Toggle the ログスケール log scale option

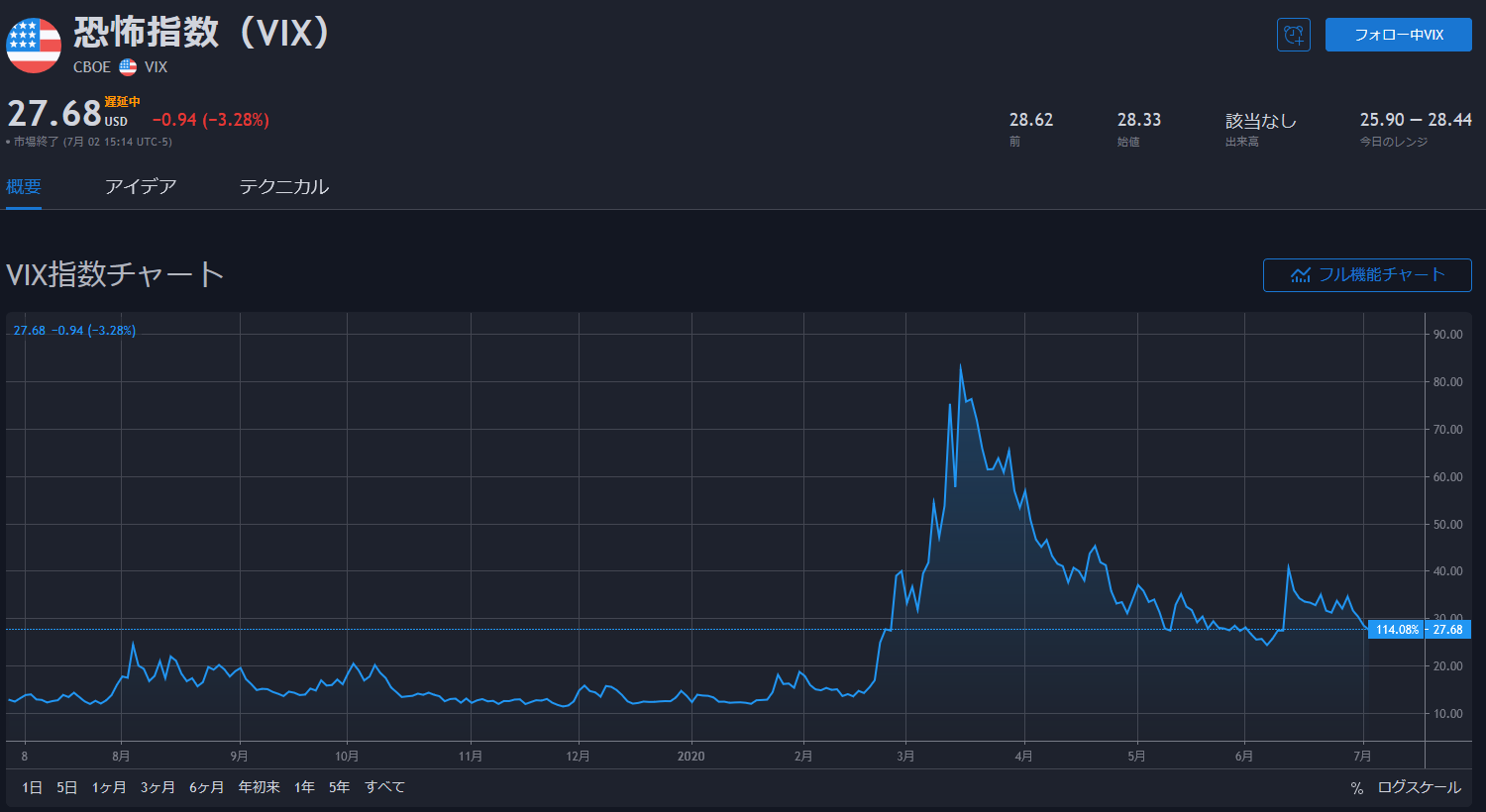(1419, 787)
